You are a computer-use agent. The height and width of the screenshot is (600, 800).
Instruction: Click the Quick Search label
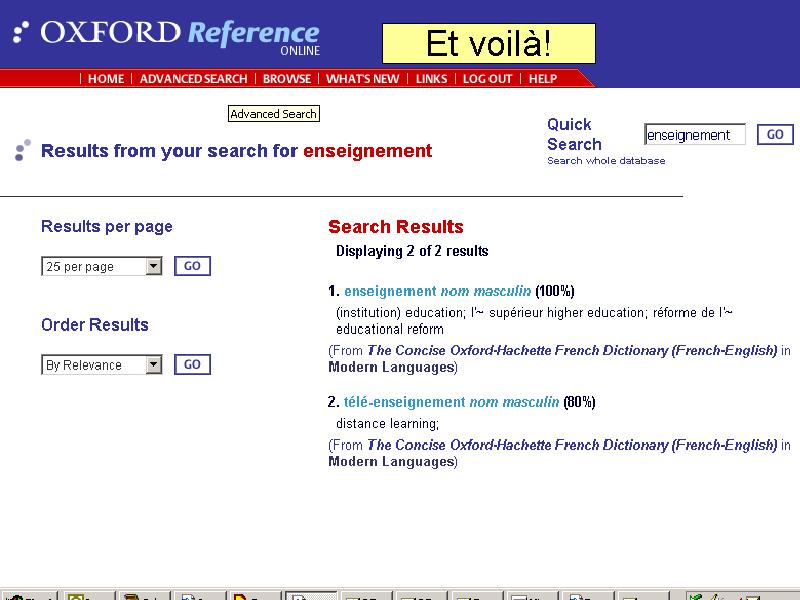click(x=574, y=134)
